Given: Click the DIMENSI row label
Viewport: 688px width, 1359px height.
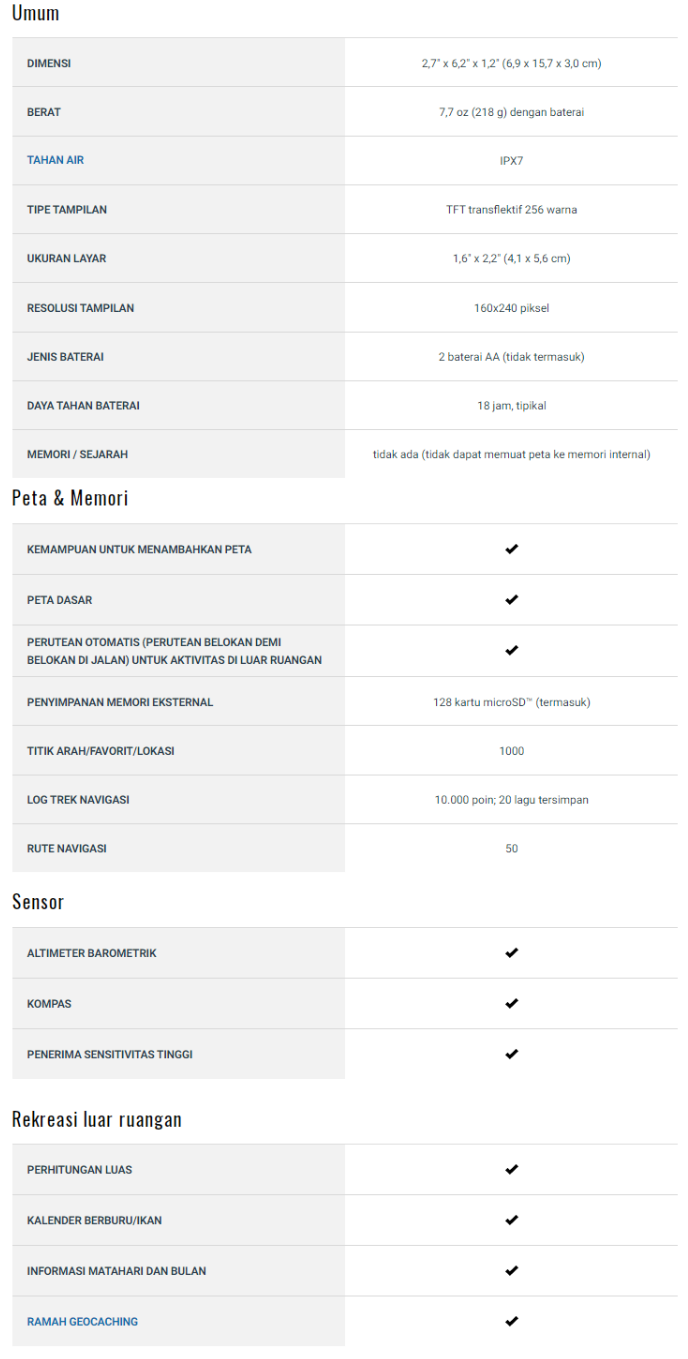Looking at the screenshot, I should pyautogui.click(x=49, y=63).
